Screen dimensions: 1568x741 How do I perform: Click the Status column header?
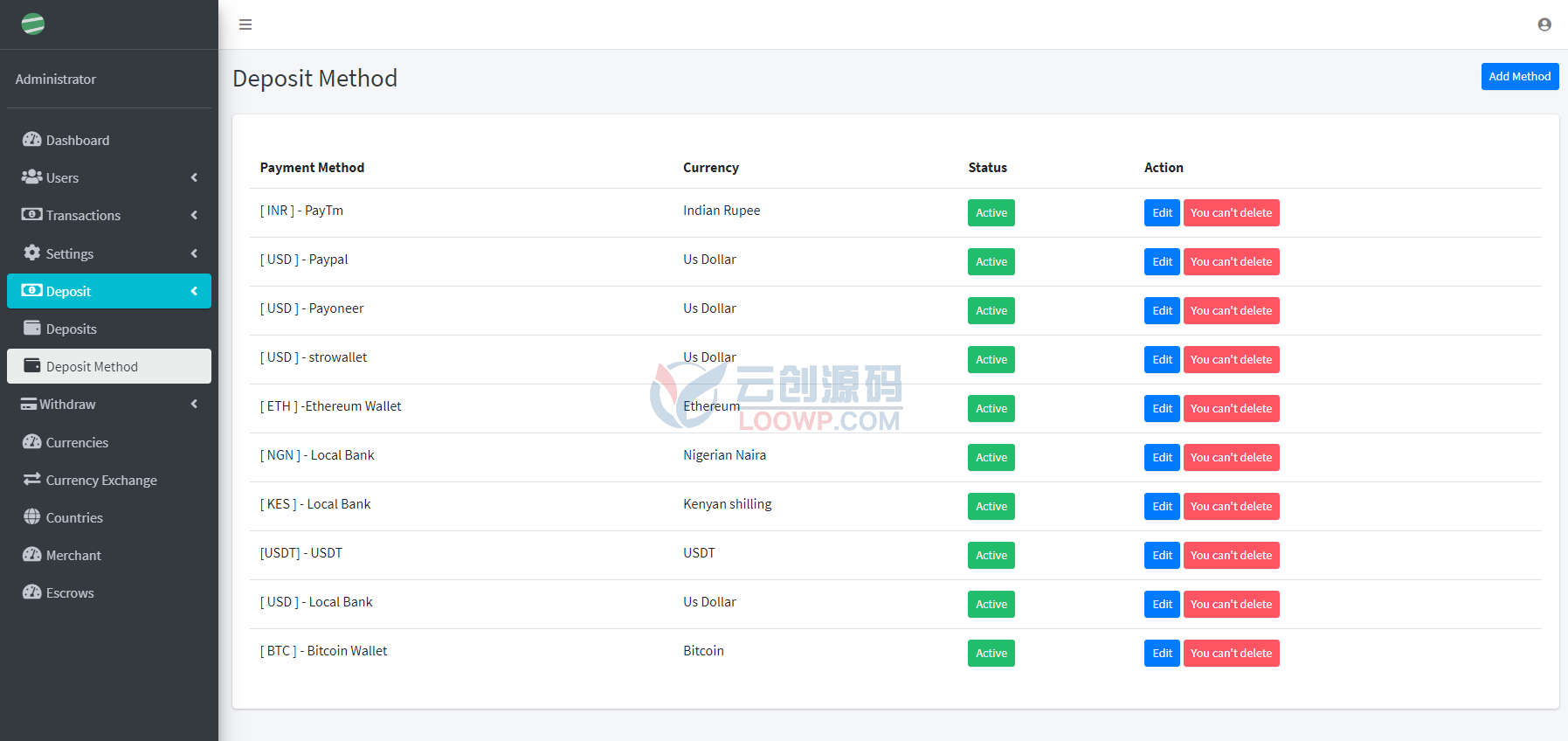click(987, 168)
